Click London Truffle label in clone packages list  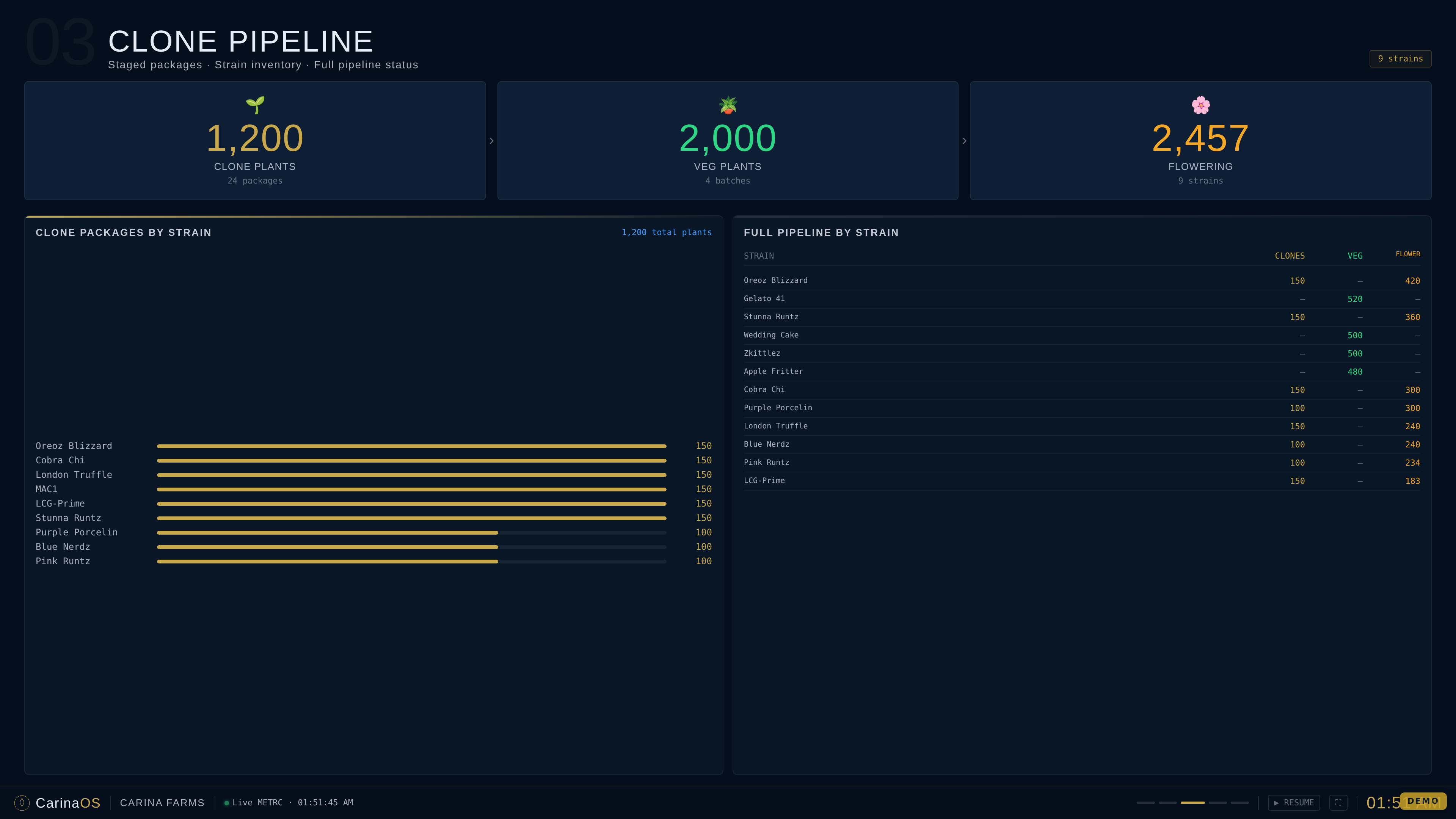pyautogui.click(x=74, y=475)
